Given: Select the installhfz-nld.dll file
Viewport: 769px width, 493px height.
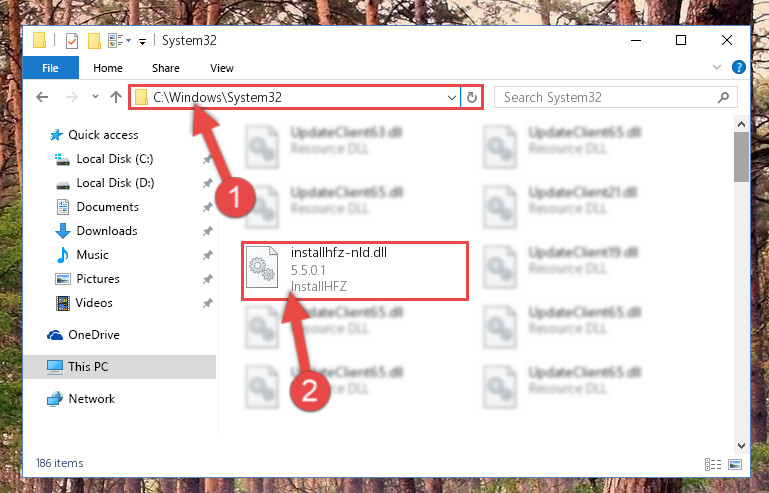Looking at the screenshot, I should [355, 270].
